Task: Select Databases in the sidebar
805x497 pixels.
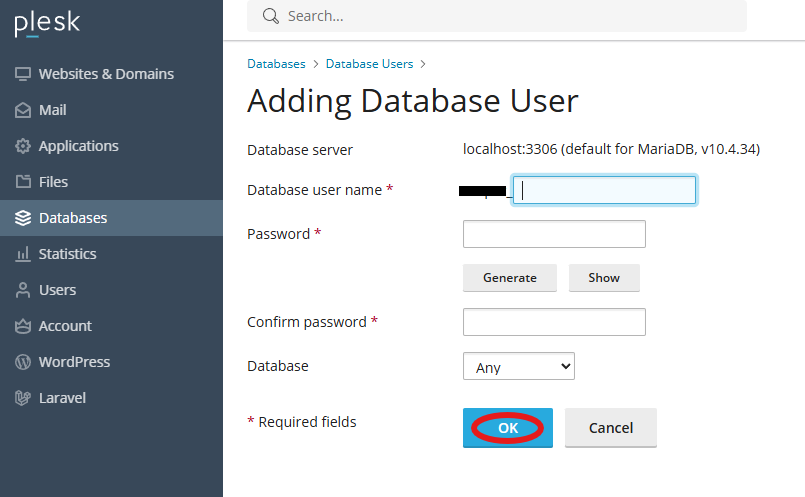Action: tap(111, 218)
